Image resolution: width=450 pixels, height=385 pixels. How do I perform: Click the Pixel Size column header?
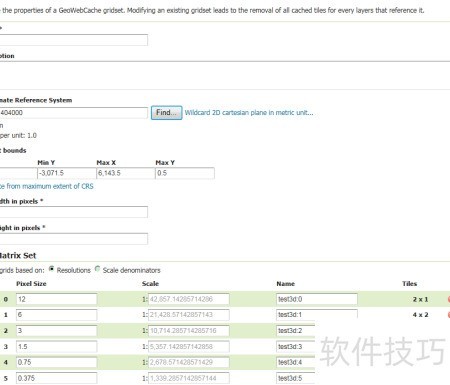(31, 284)
